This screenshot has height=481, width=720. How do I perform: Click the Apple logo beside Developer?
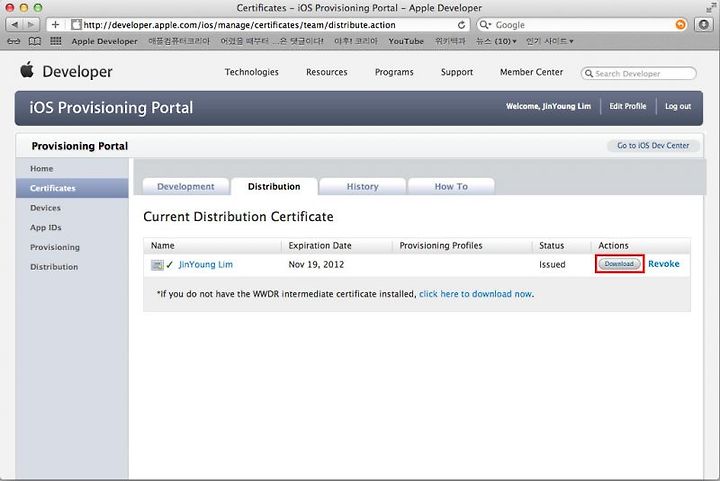(27, 70)
